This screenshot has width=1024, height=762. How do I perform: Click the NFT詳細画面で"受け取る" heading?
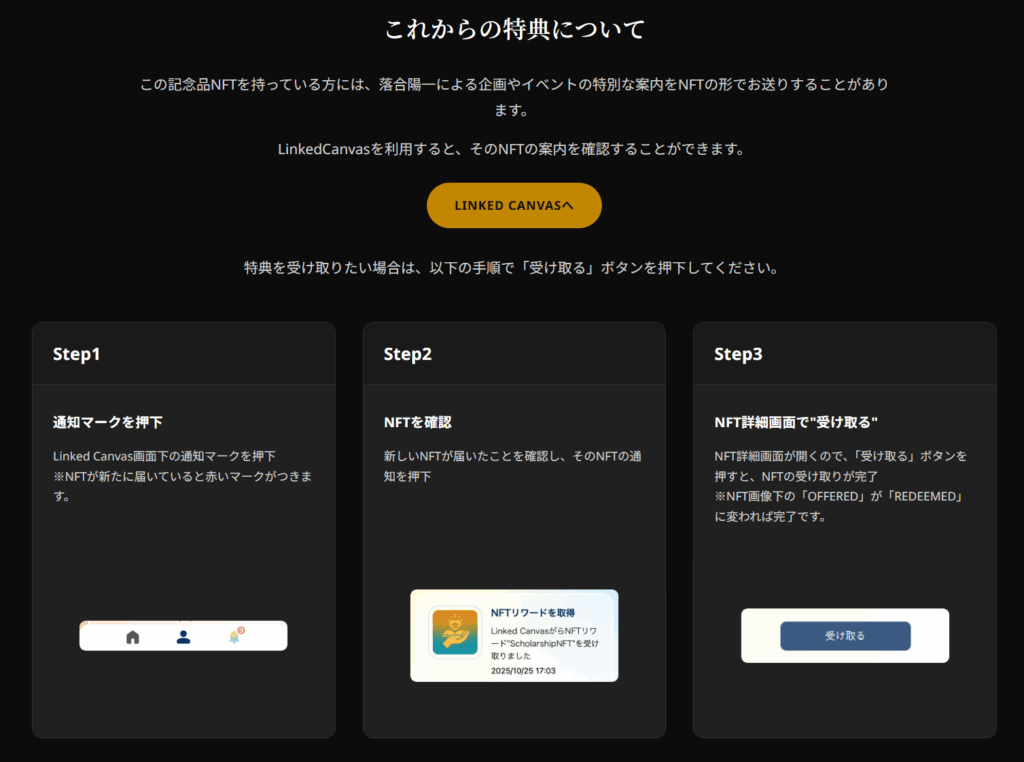click(796, 422)
